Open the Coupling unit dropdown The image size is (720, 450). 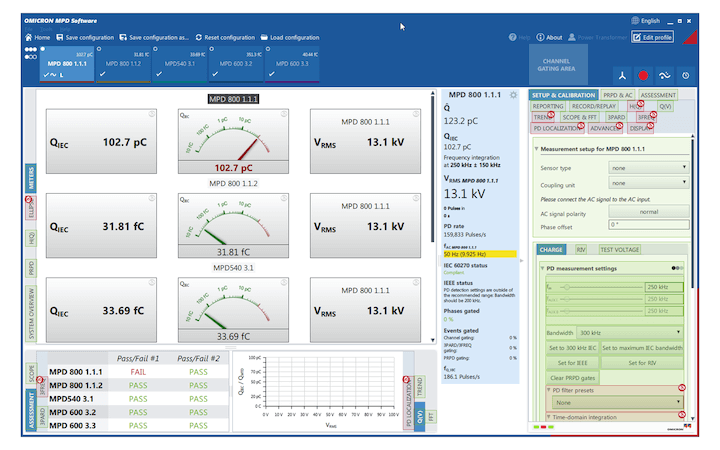point(646,183)
